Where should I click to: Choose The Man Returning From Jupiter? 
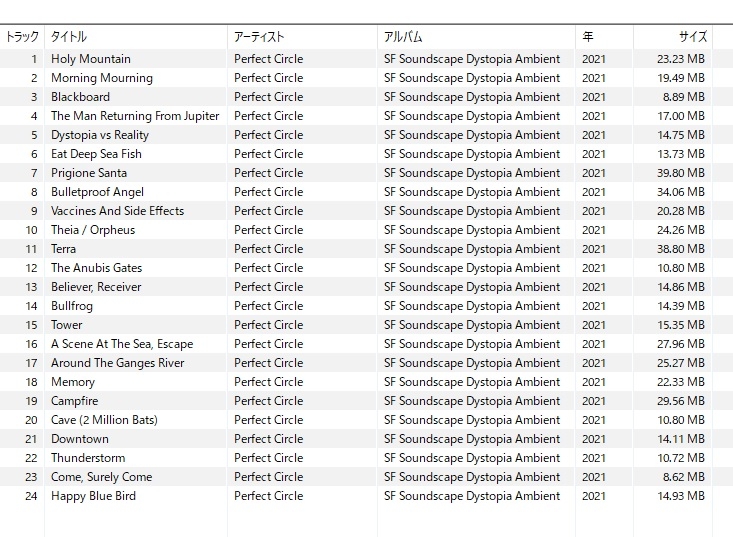pos(135,116)
